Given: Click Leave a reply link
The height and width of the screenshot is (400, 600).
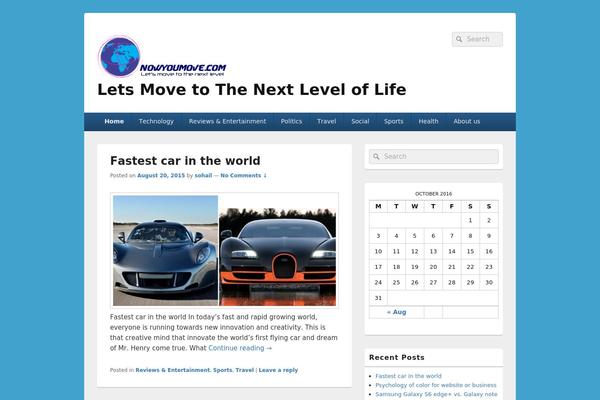Looking at the screenshot, I should point(278,370).
